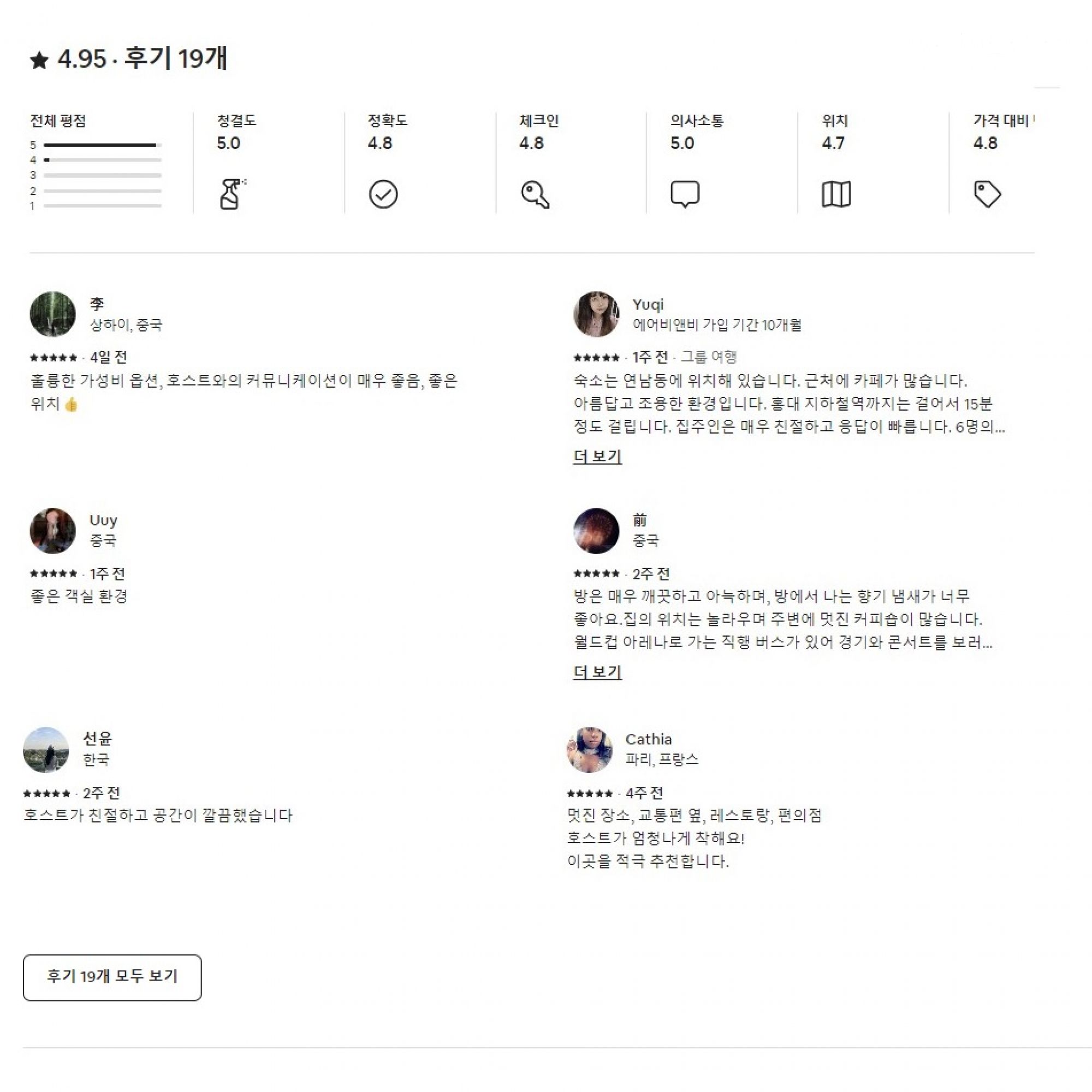
Task: Click the cleanliness spray bottle icon
Action: click(232, 194)
